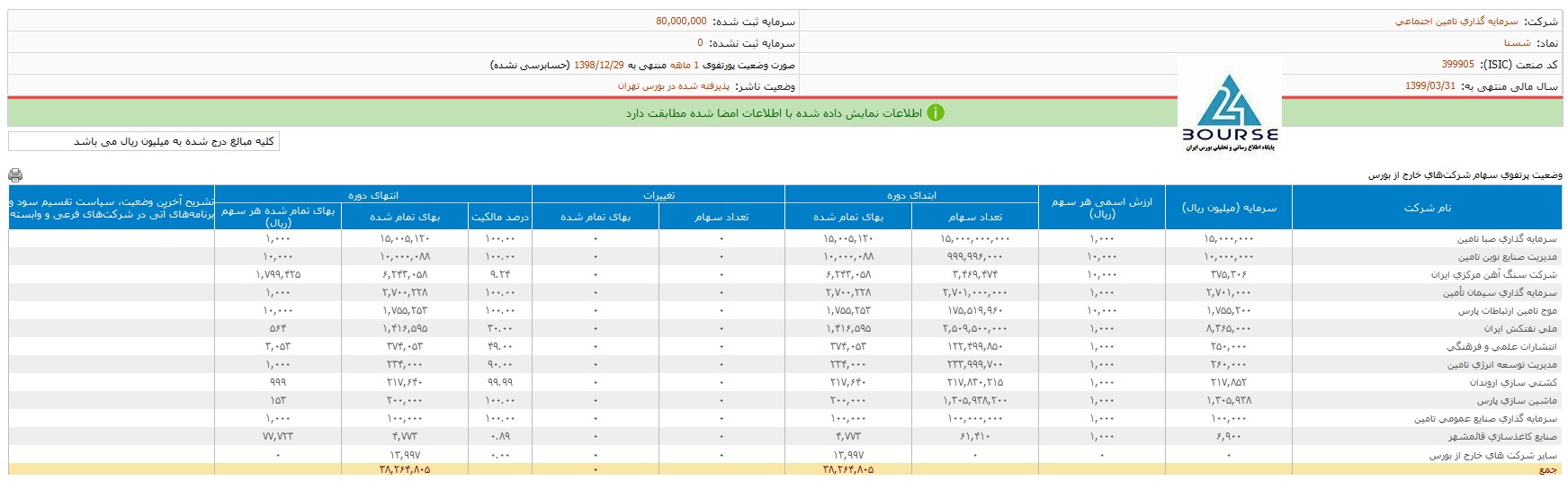This screenshot has width=1568, height=481.
Task: Click the group header انتهای دوره
Action: [x=373, y=195]
